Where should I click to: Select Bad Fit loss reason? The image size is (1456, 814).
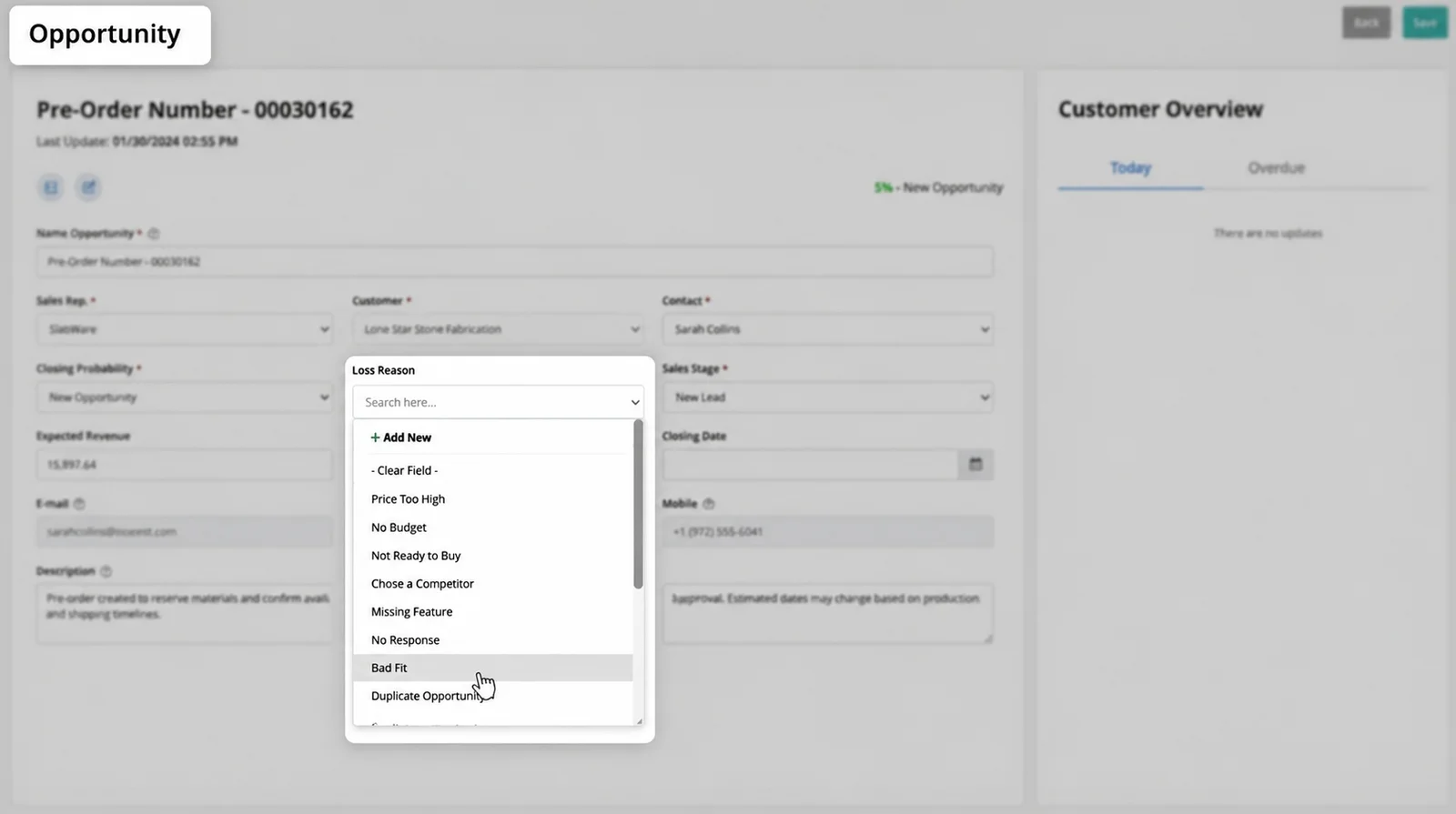pos(492,668)
